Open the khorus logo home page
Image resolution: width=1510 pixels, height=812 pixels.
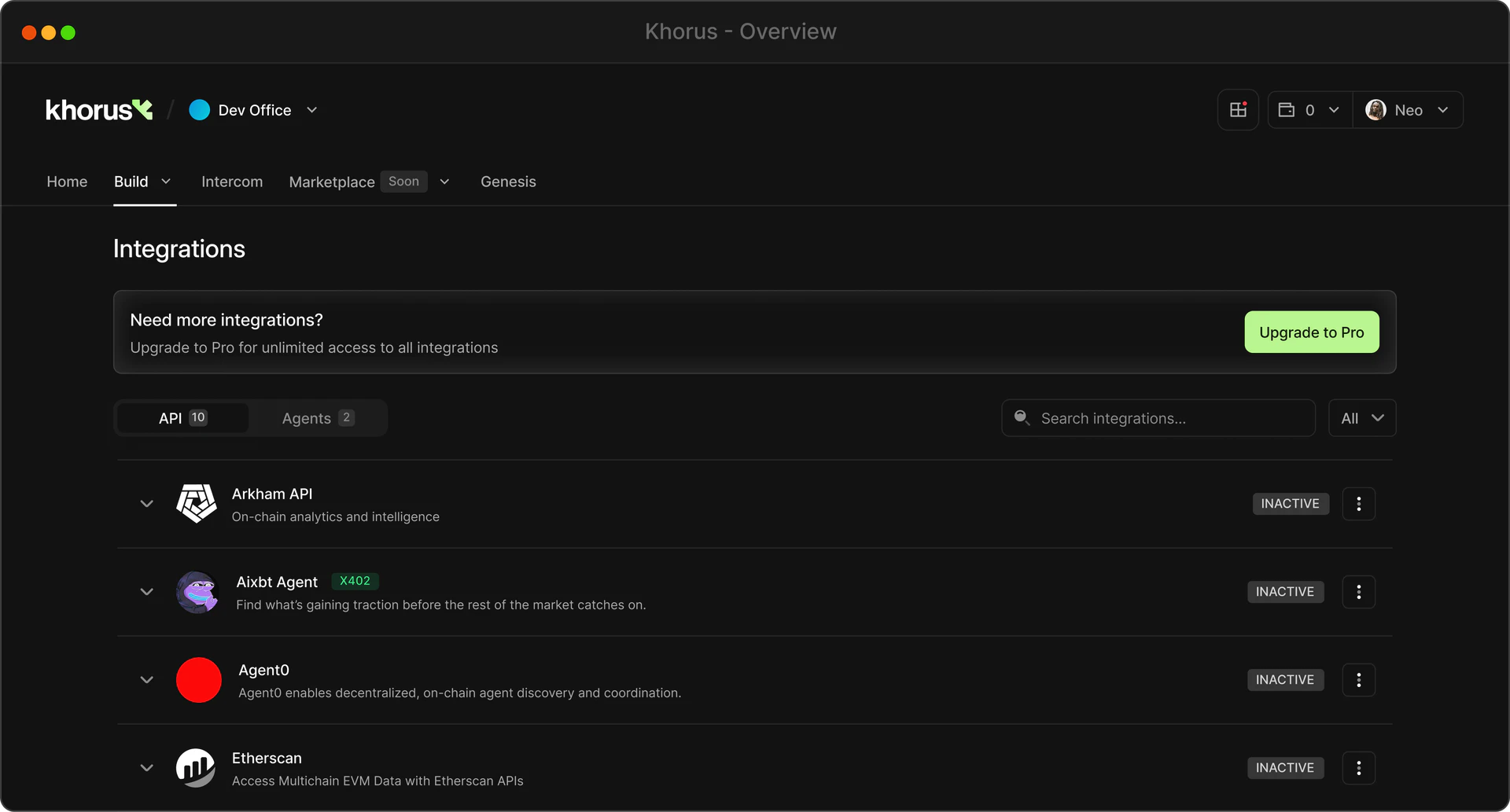98,109
